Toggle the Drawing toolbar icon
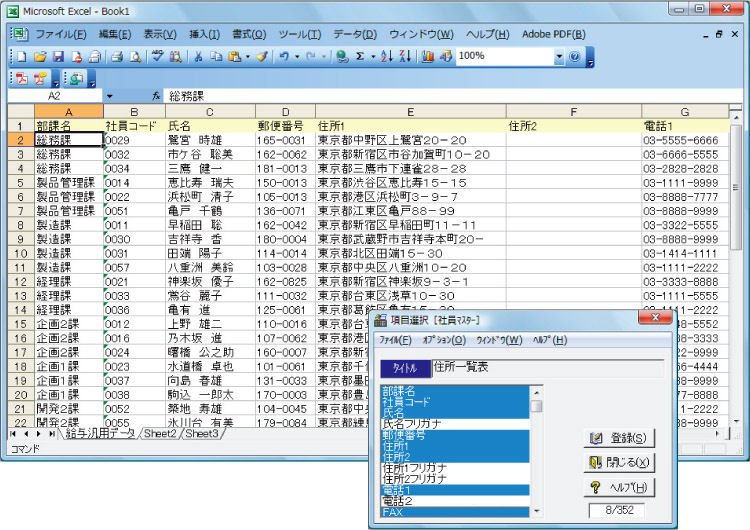Viewport: 750px width, 530px height. coord(446,57)
